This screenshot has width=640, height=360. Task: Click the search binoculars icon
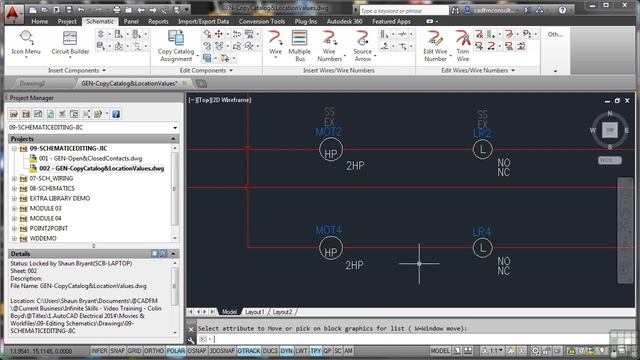click(x=455, y=10)
